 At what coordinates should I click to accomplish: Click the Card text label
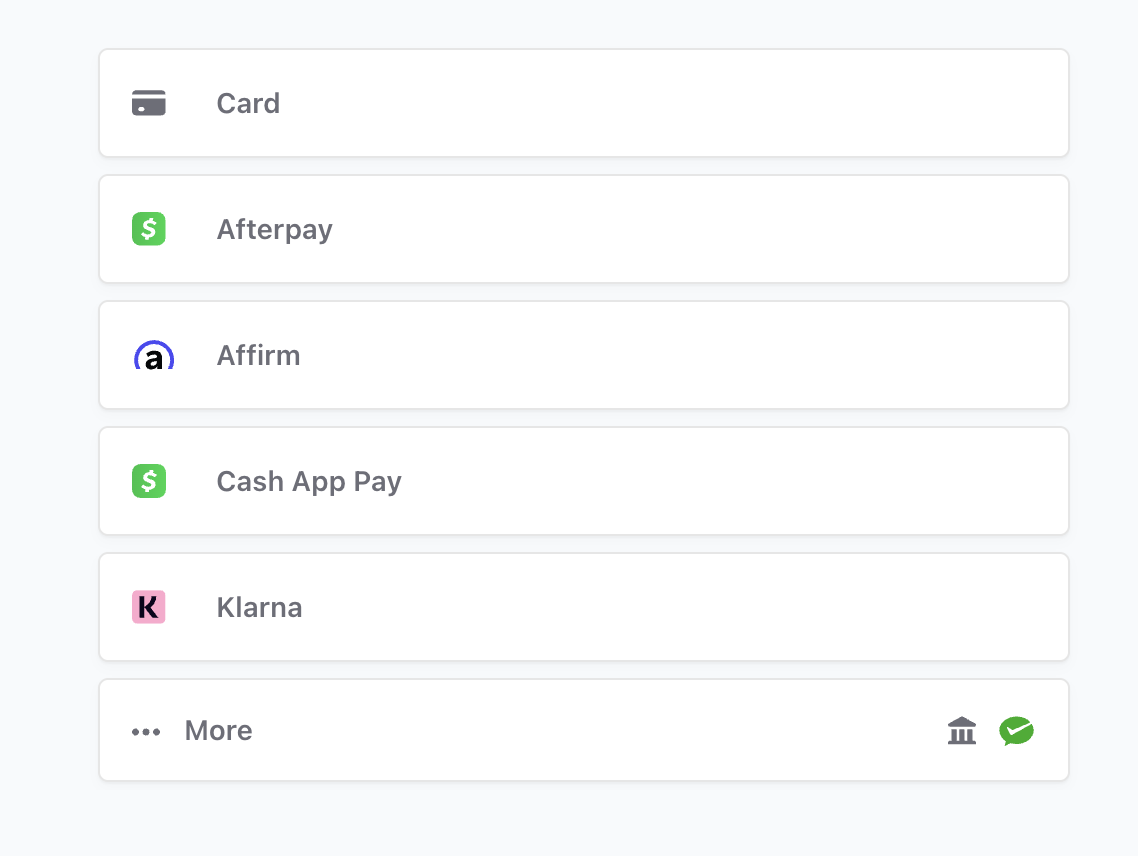pos(248,103)
